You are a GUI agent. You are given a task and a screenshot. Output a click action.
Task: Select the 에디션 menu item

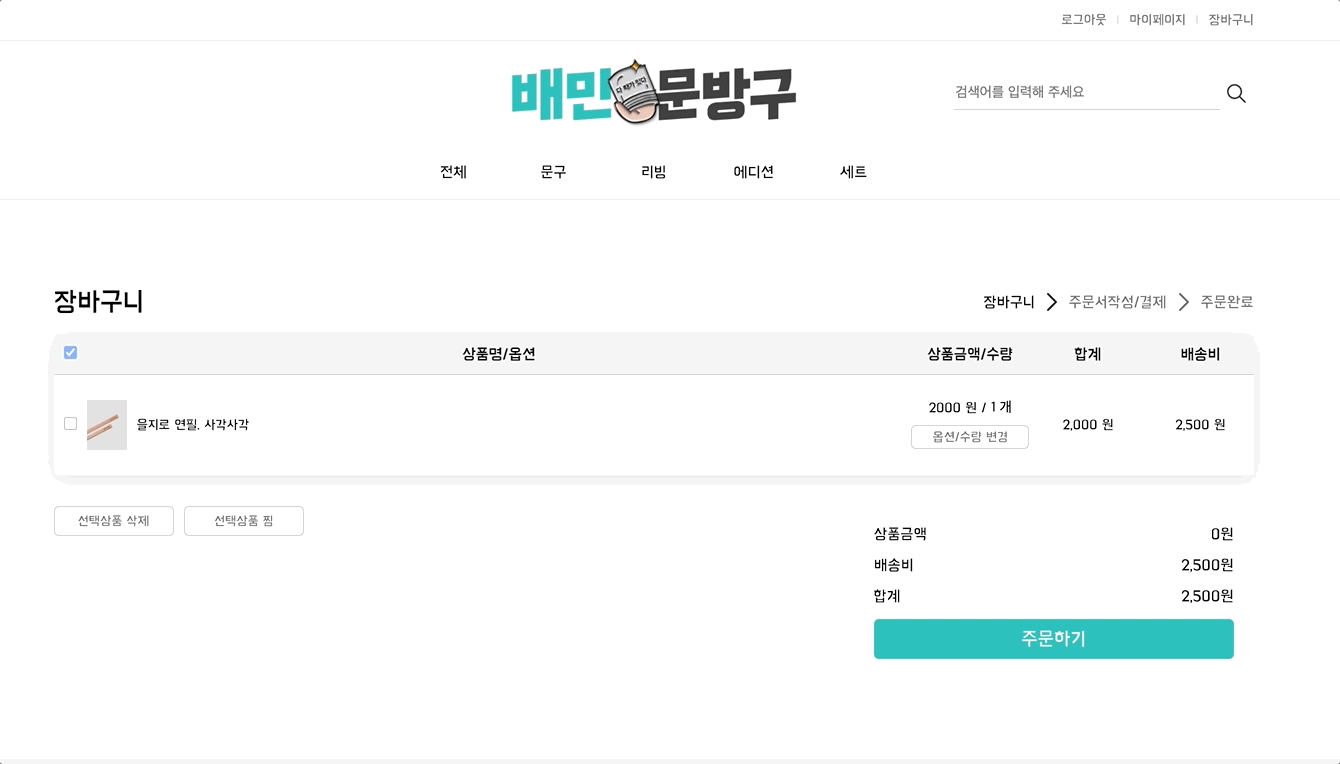pos(753,172)
